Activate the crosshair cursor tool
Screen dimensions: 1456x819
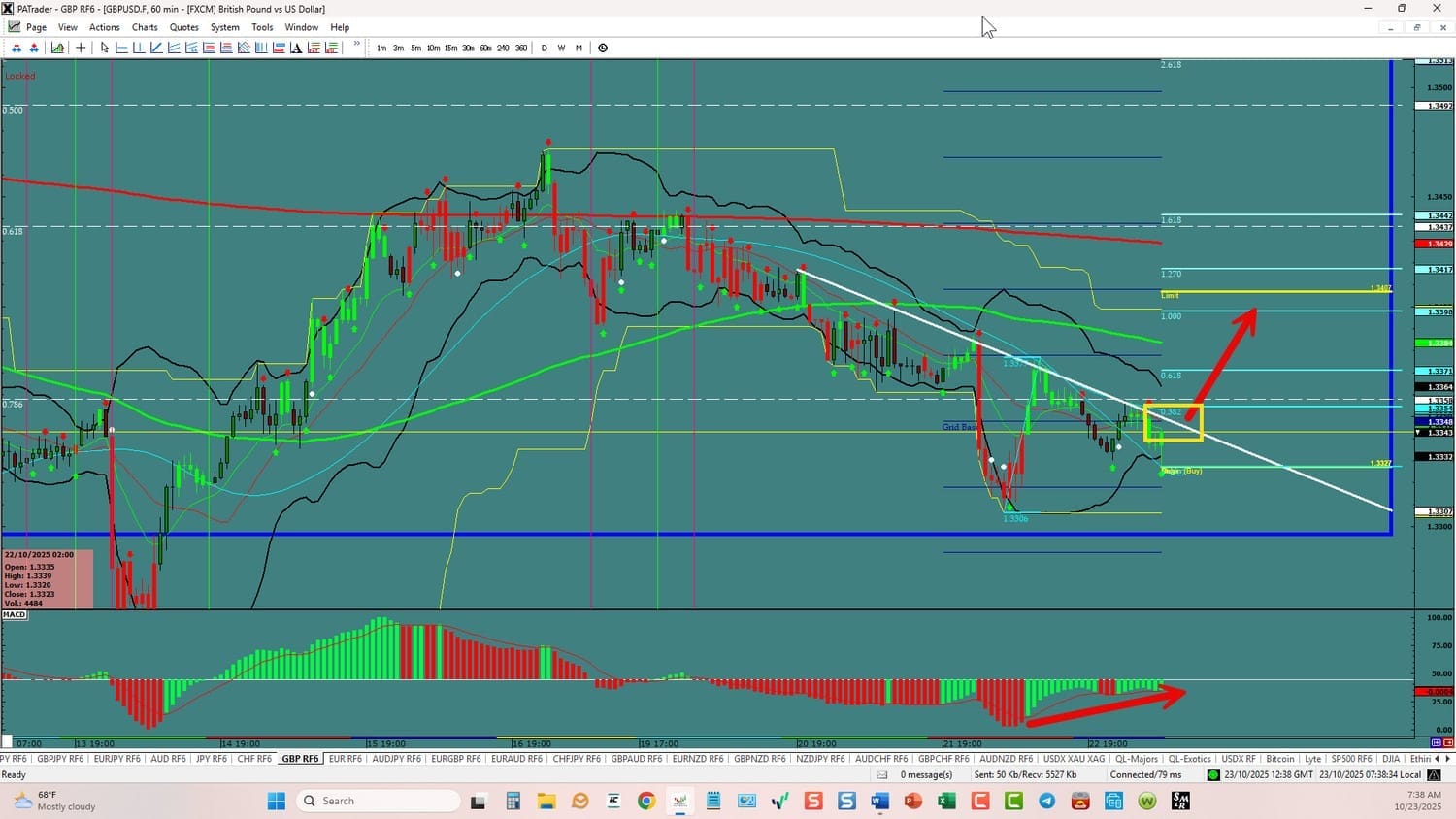coord(81,48)
